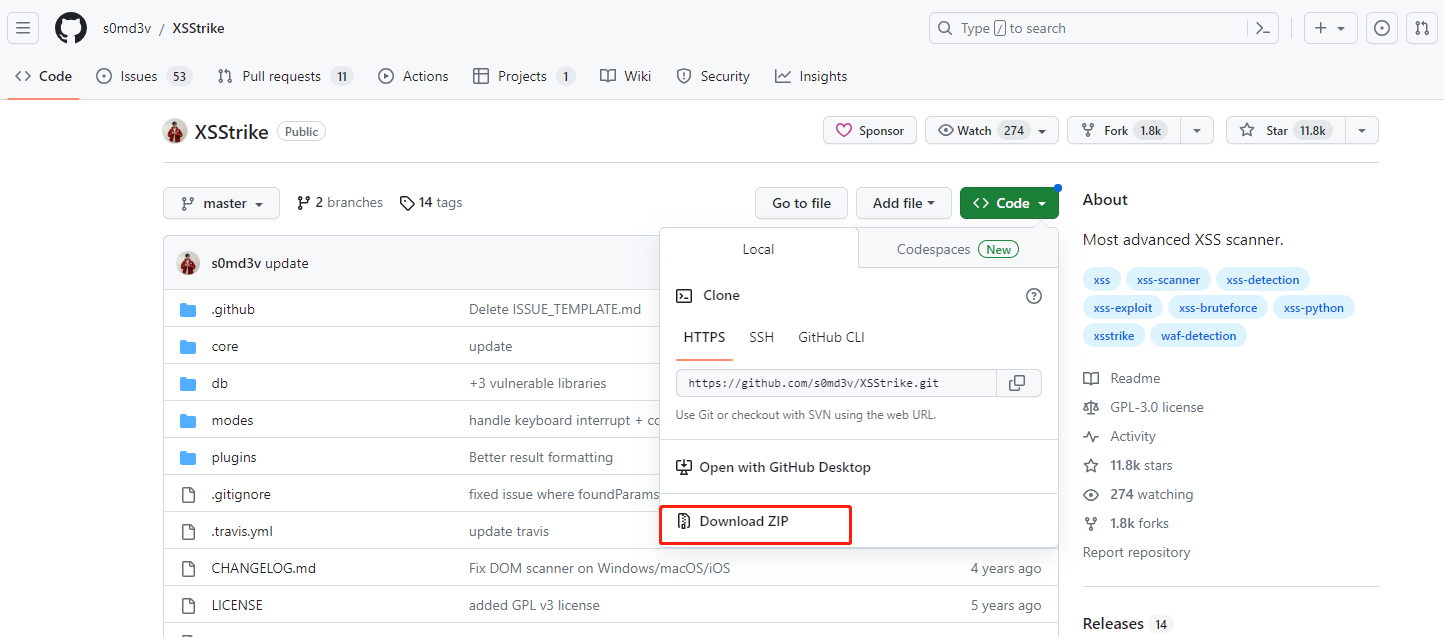
Task: Open the issues inbox icon in the header
Action: coord(1382,28)
